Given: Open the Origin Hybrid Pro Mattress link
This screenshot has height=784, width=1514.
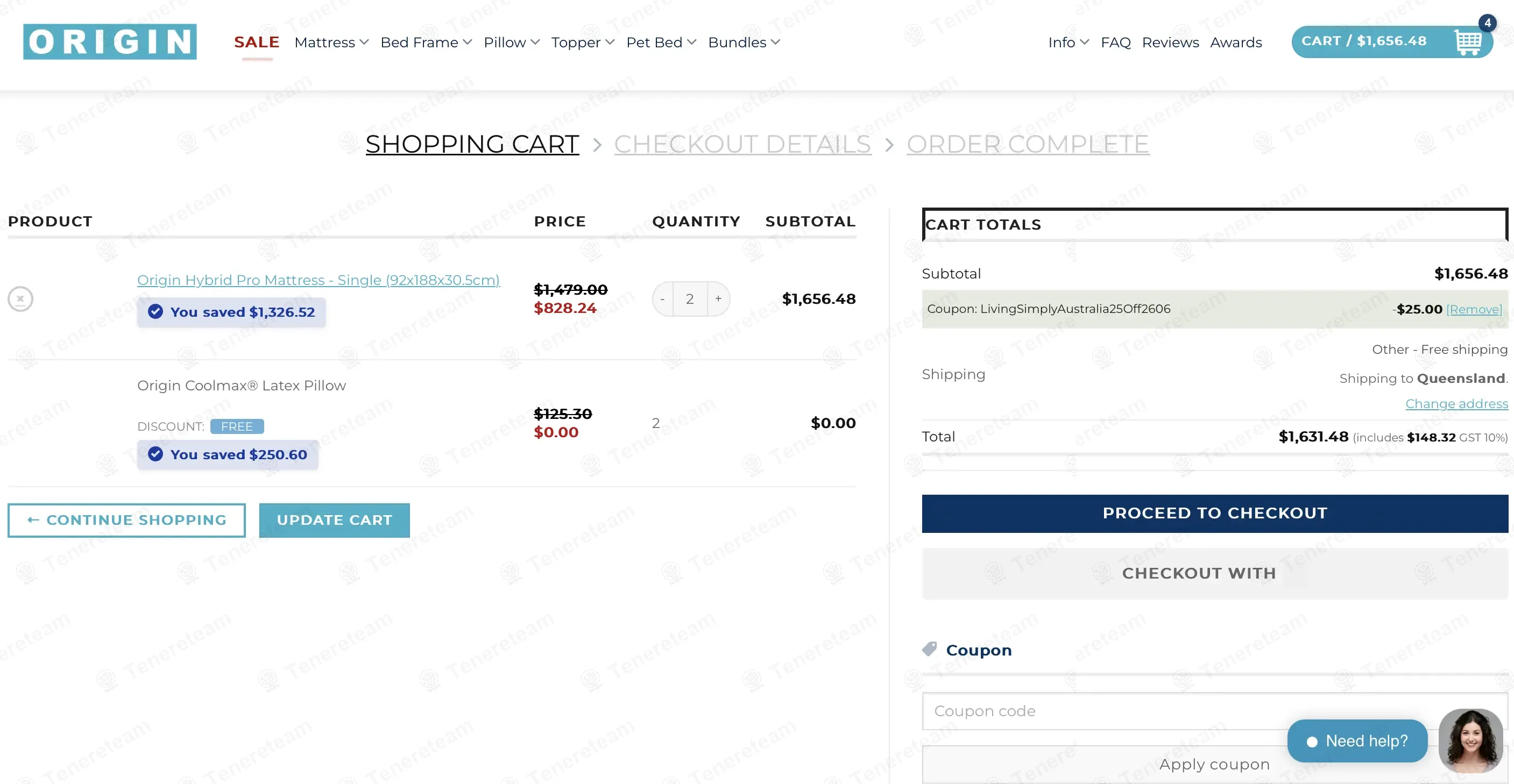Looking at the screenshot, I should point(319,280).
